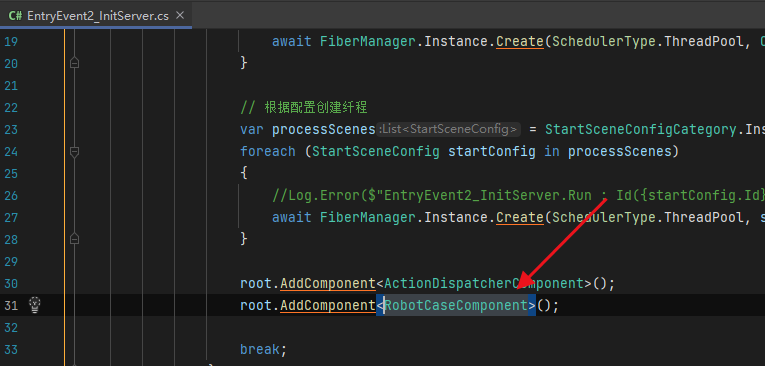The width and height of the screenshot is (765, 366).
Task: Close the EntryEvent2_InitServer.cs tab
Action: [x=180, y=16]
